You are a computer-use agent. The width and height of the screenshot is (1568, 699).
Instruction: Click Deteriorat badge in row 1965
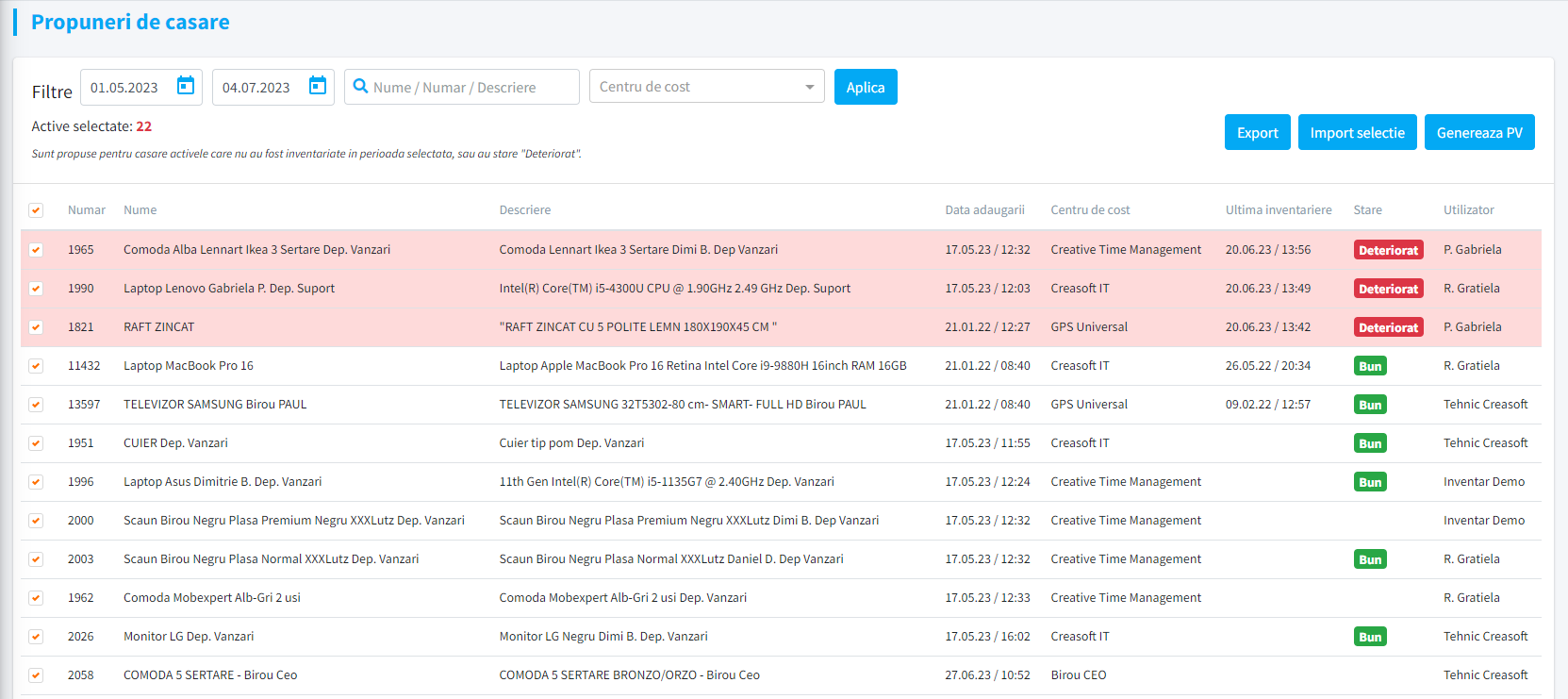[x=1389, y=250]
